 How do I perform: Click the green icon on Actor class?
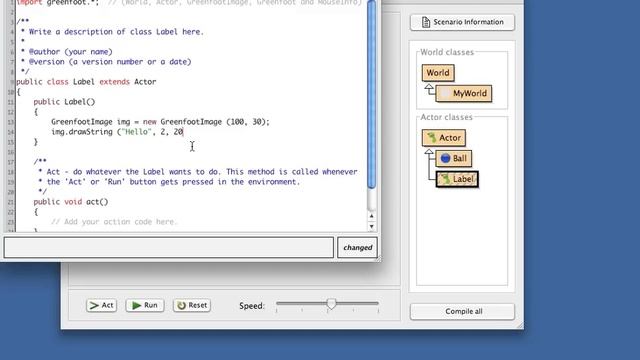pyautogui.click(x=431, y=138)
